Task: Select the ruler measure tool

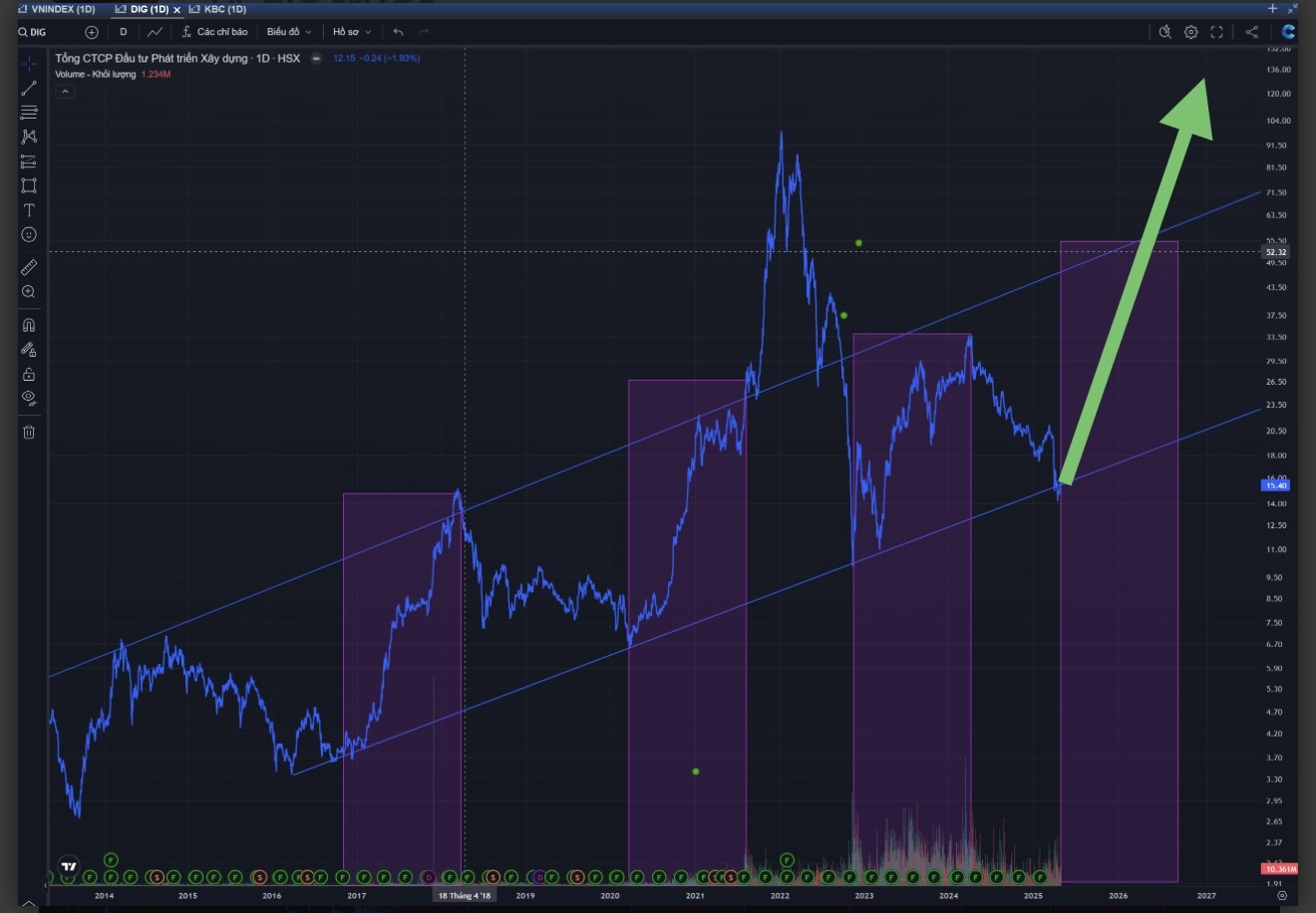Action: [x=29, y=267]
